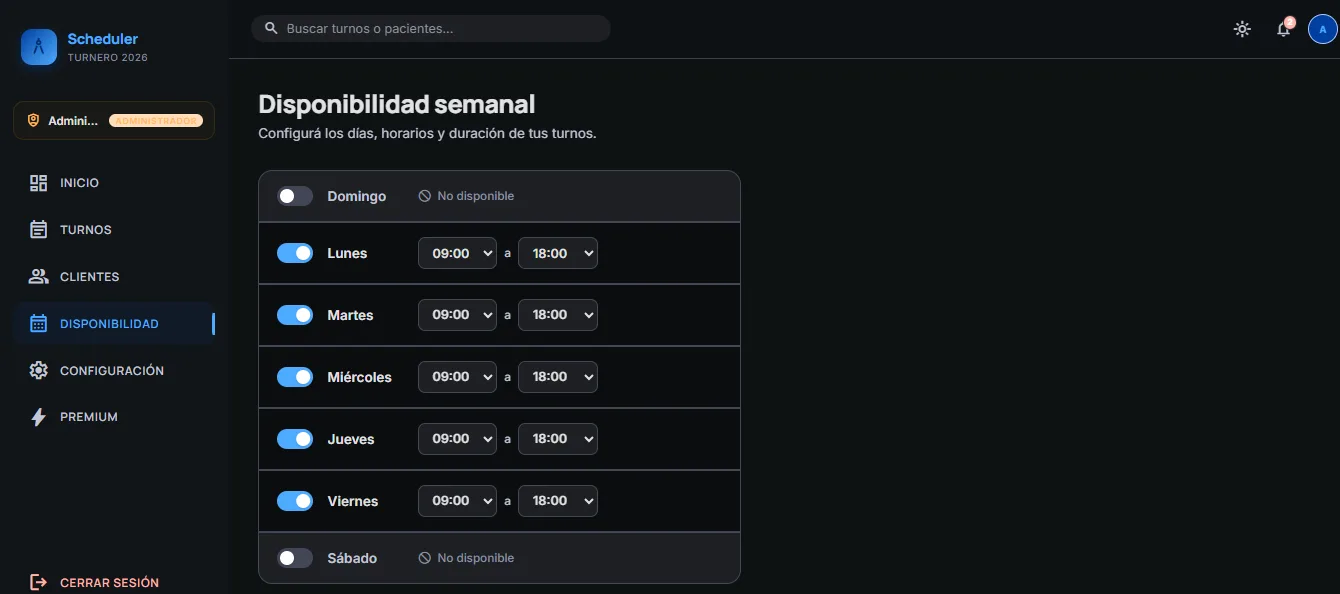Click the Clientes people icon
The width and height of the screenshot is (1340, 594).
(39, 277)
